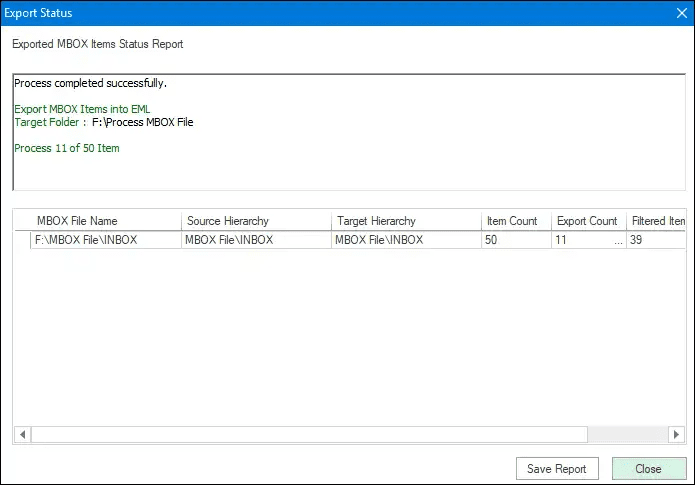This screenshot has width=695, height=485.
Task: Click the 'Exported MBOX Items Status Report' label
Action: click(98, 44)
